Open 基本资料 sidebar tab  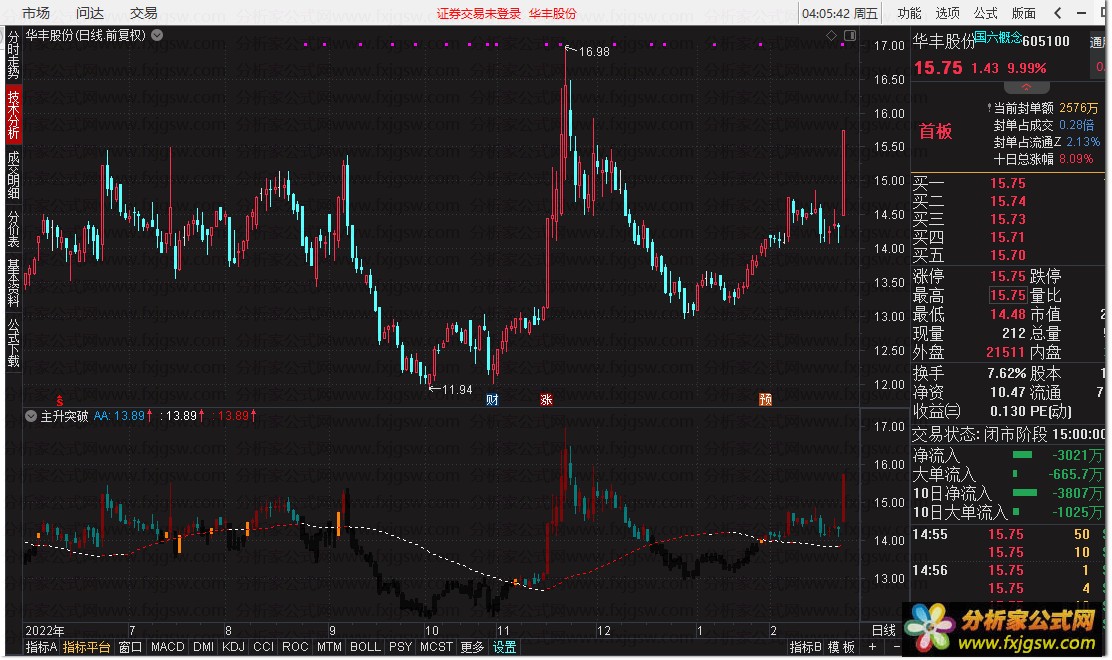click(x=13, y=283)
